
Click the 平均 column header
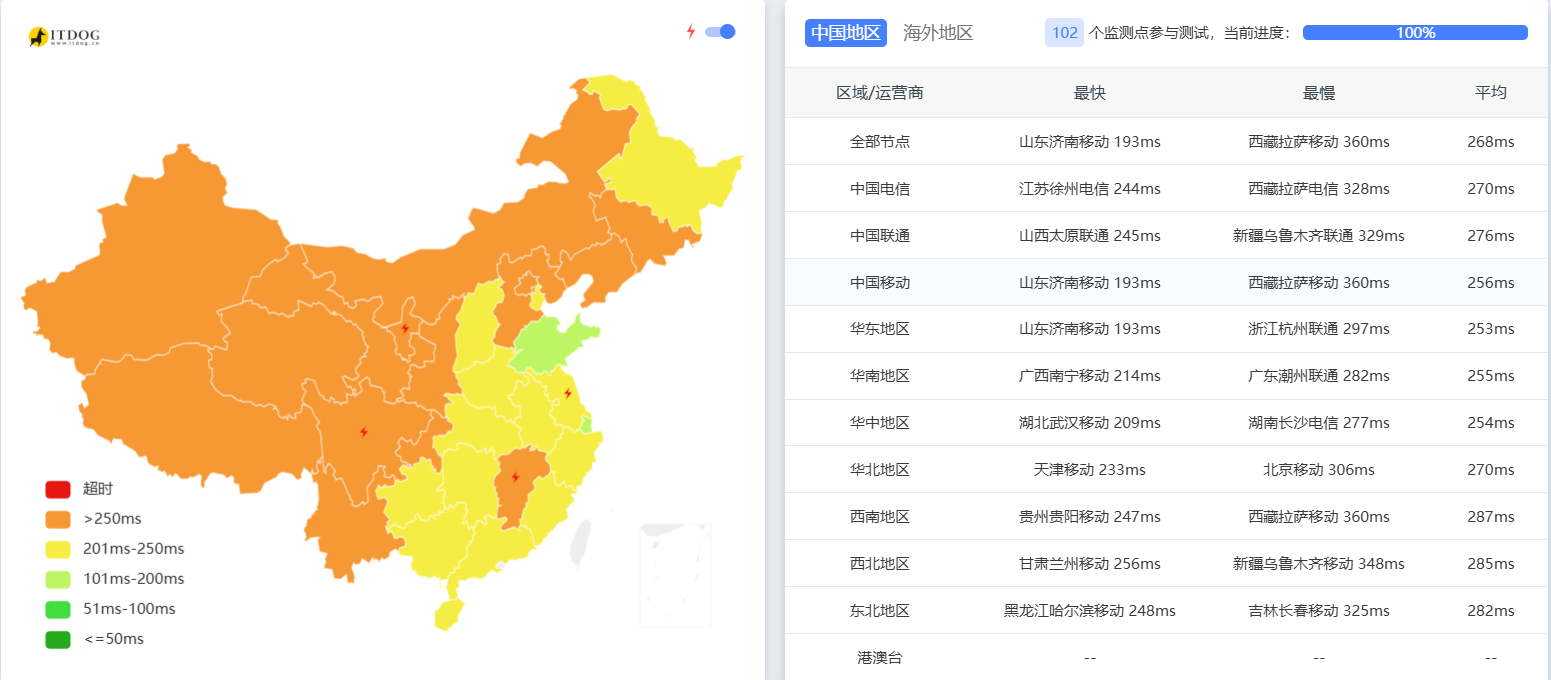1491,93
